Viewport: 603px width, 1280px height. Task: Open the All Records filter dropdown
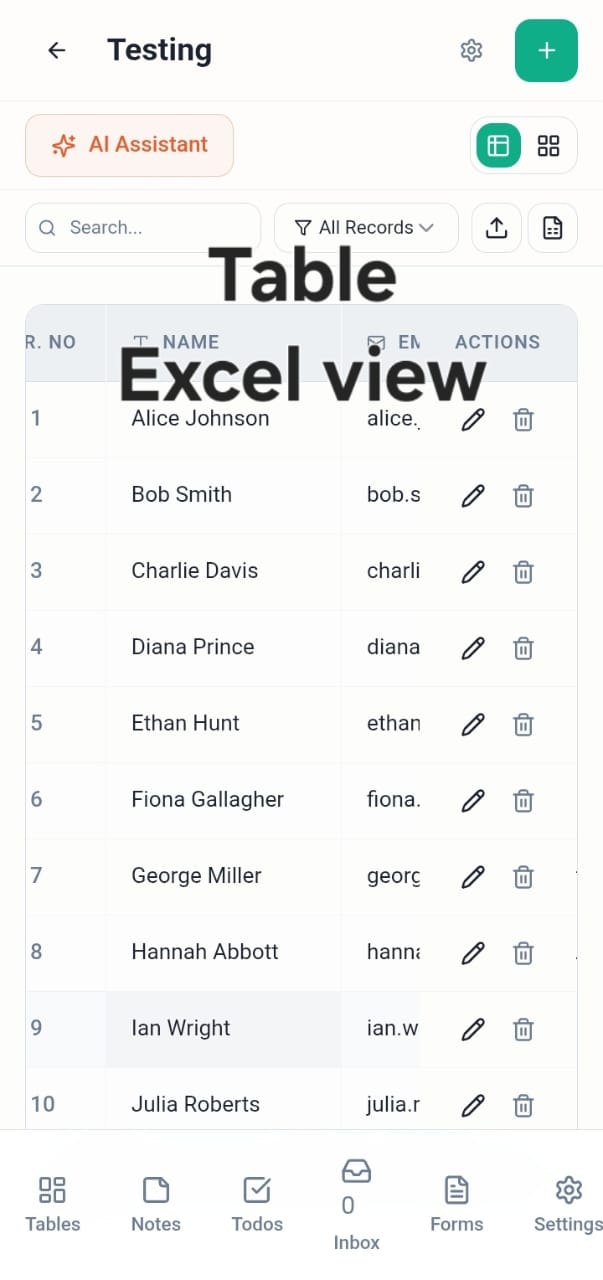pos(366,227)
